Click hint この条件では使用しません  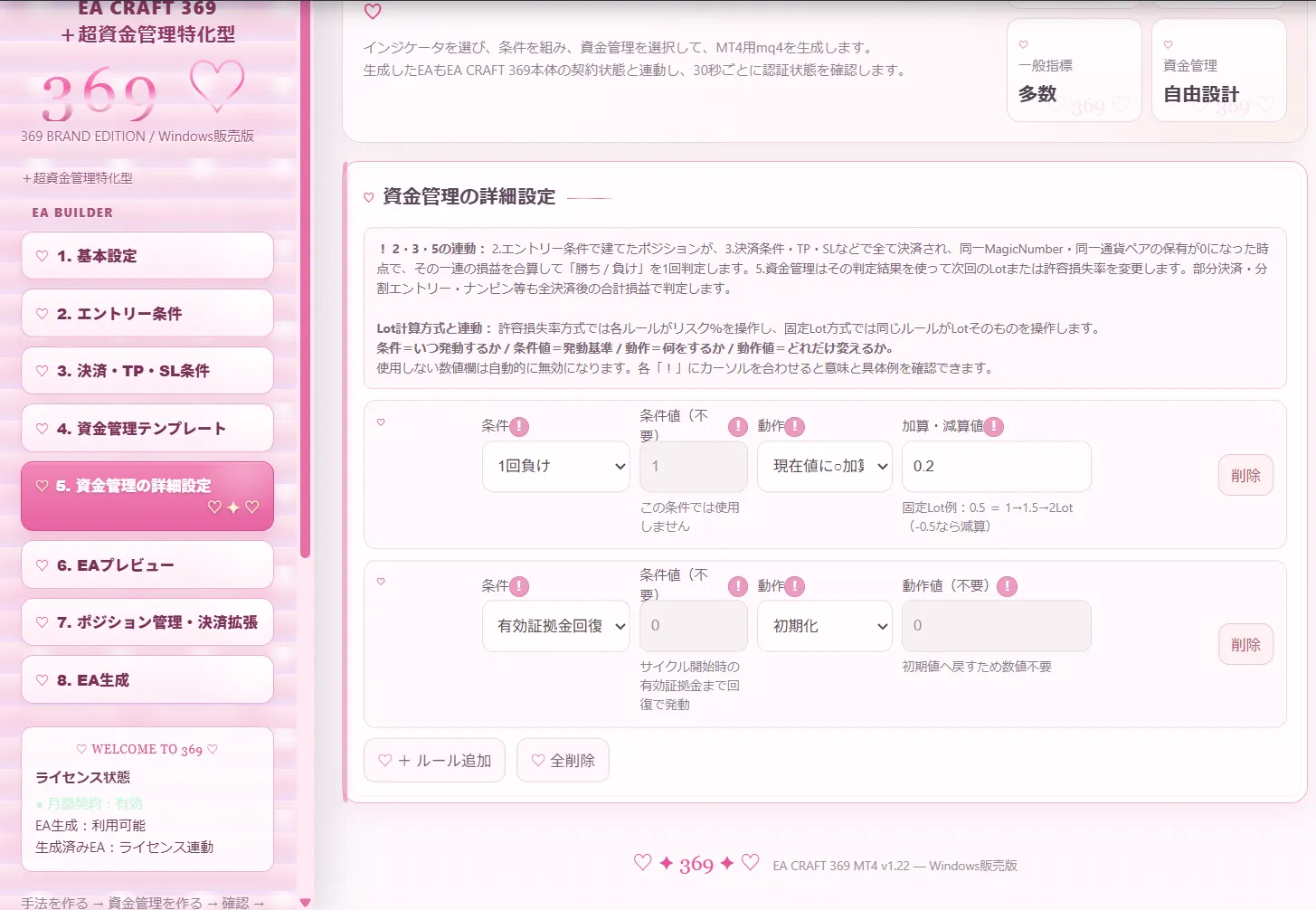690,517
